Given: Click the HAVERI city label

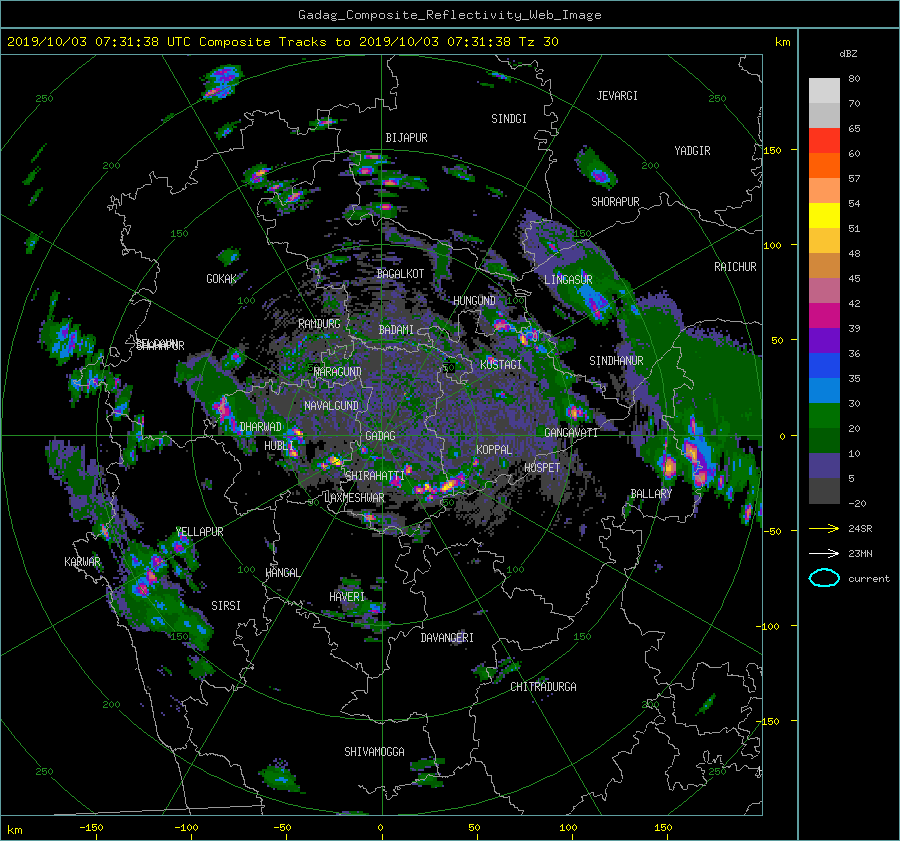Looking at the screenshot, I should tap(347, 597).
